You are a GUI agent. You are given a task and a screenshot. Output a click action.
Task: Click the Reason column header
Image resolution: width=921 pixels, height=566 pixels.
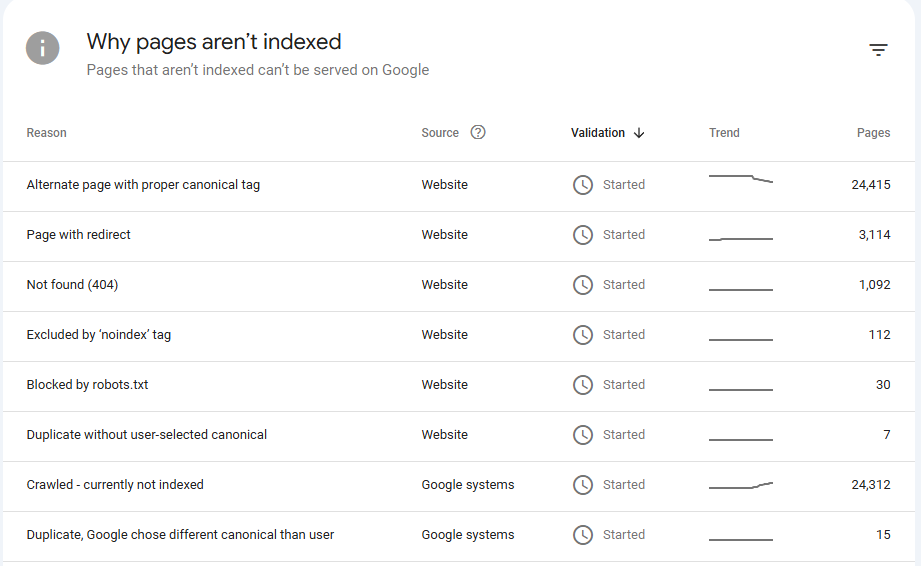click(47, 133)
